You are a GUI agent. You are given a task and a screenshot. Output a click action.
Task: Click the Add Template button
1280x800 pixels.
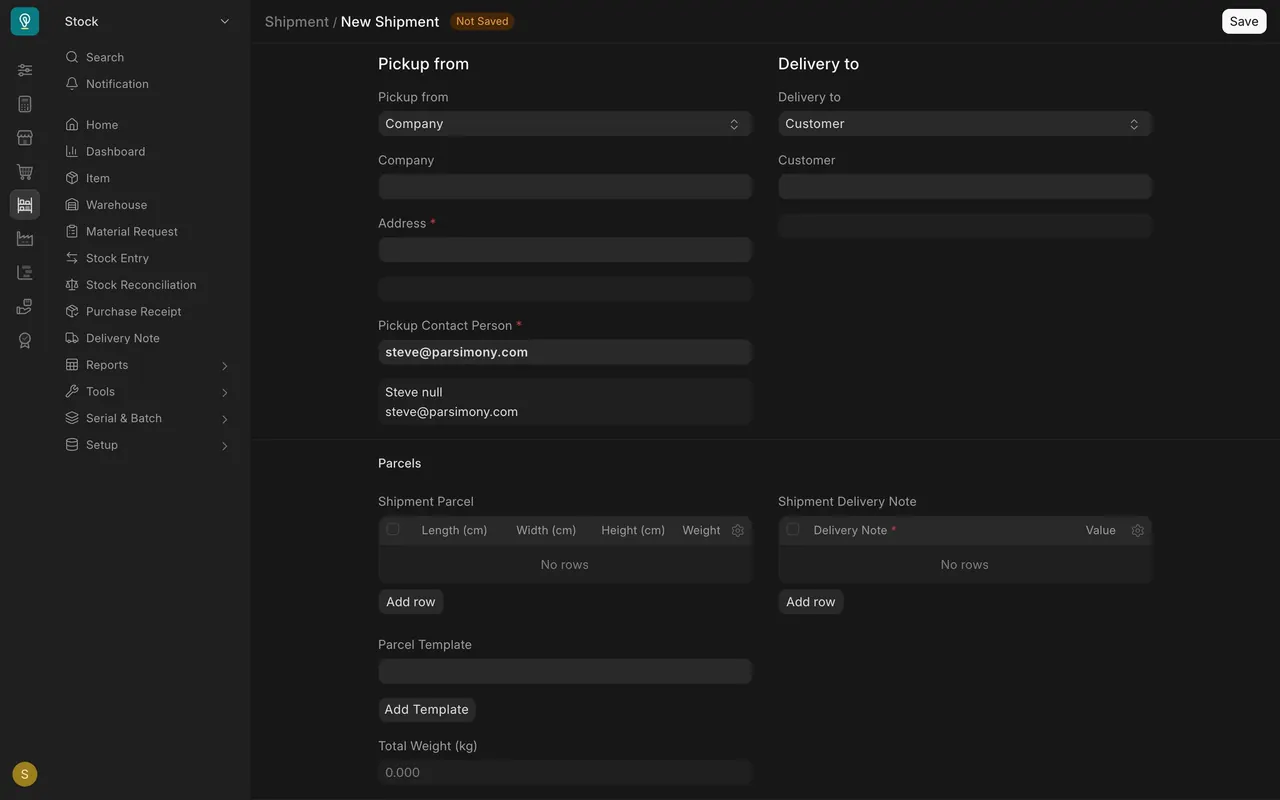point(427,709)
